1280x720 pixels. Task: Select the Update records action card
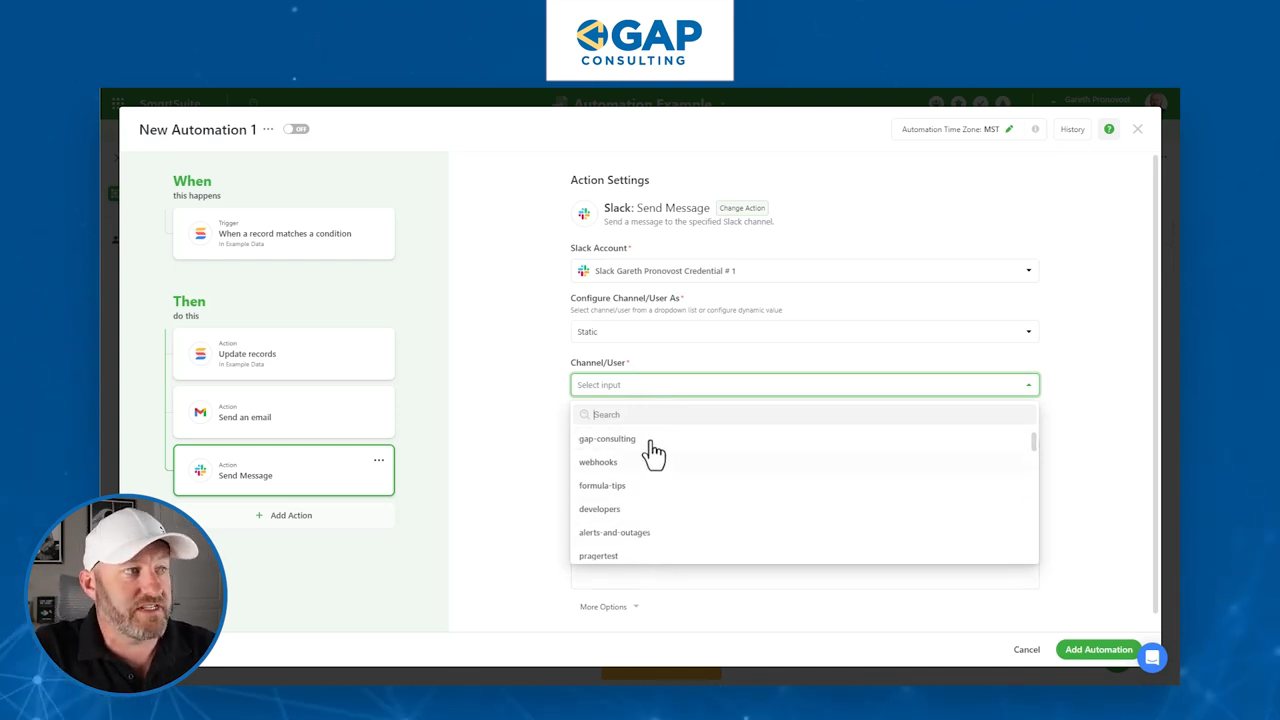284,353
